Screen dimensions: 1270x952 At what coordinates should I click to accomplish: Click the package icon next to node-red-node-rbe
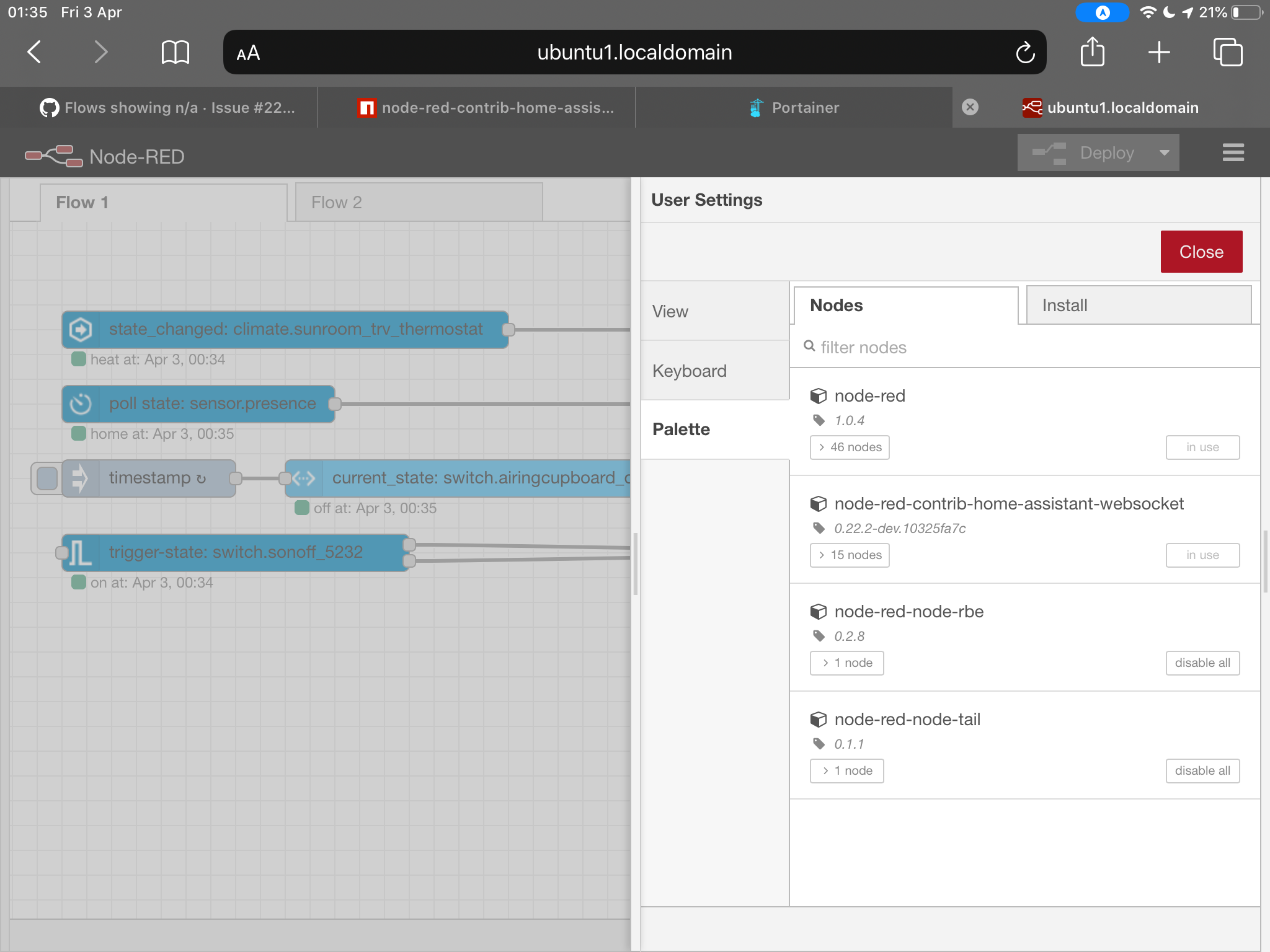tap(819, 611)
